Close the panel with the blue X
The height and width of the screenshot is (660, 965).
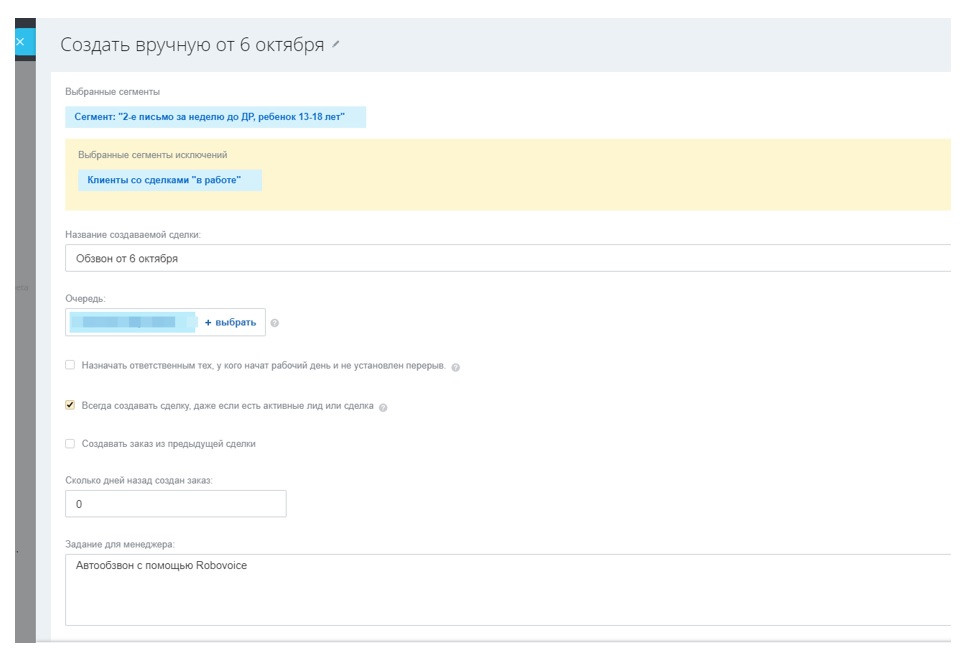point(19,41)
